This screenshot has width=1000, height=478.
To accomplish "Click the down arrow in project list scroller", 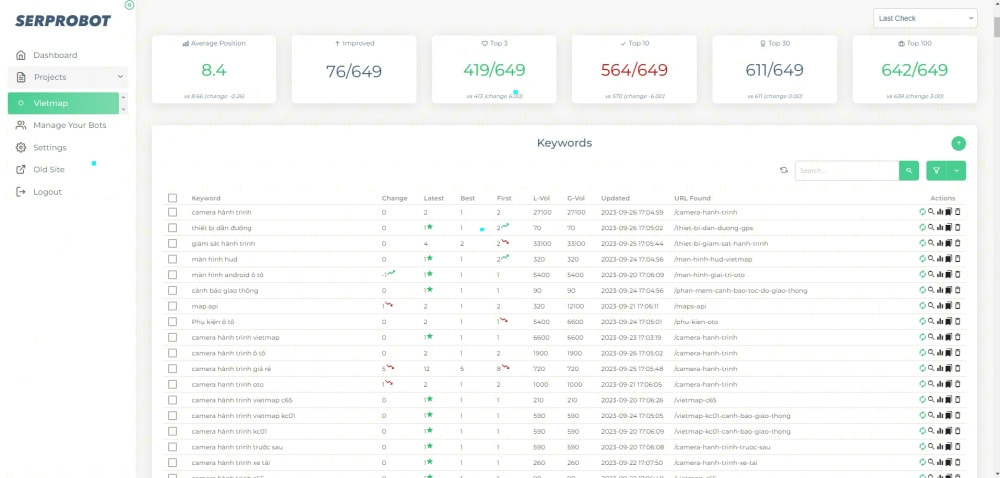I will click(123, 110).
